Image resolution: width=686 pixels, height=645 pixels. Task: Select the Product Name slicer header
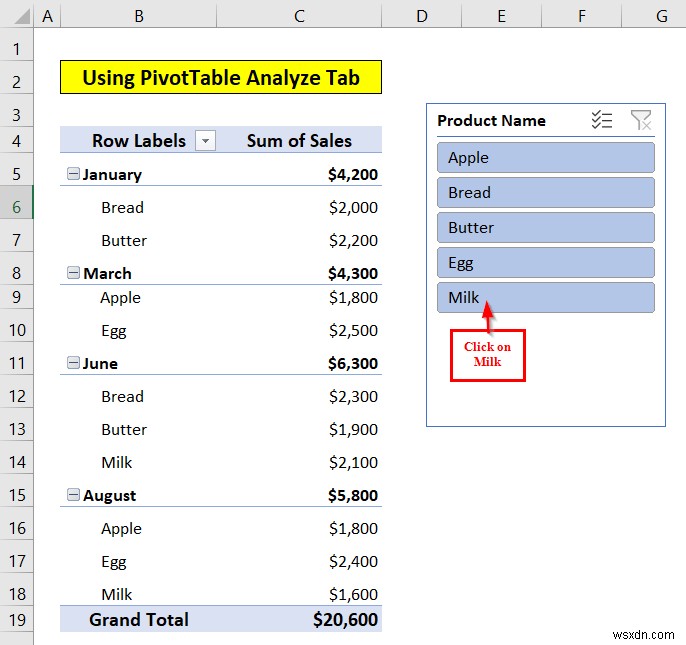[x=491, y=120]
